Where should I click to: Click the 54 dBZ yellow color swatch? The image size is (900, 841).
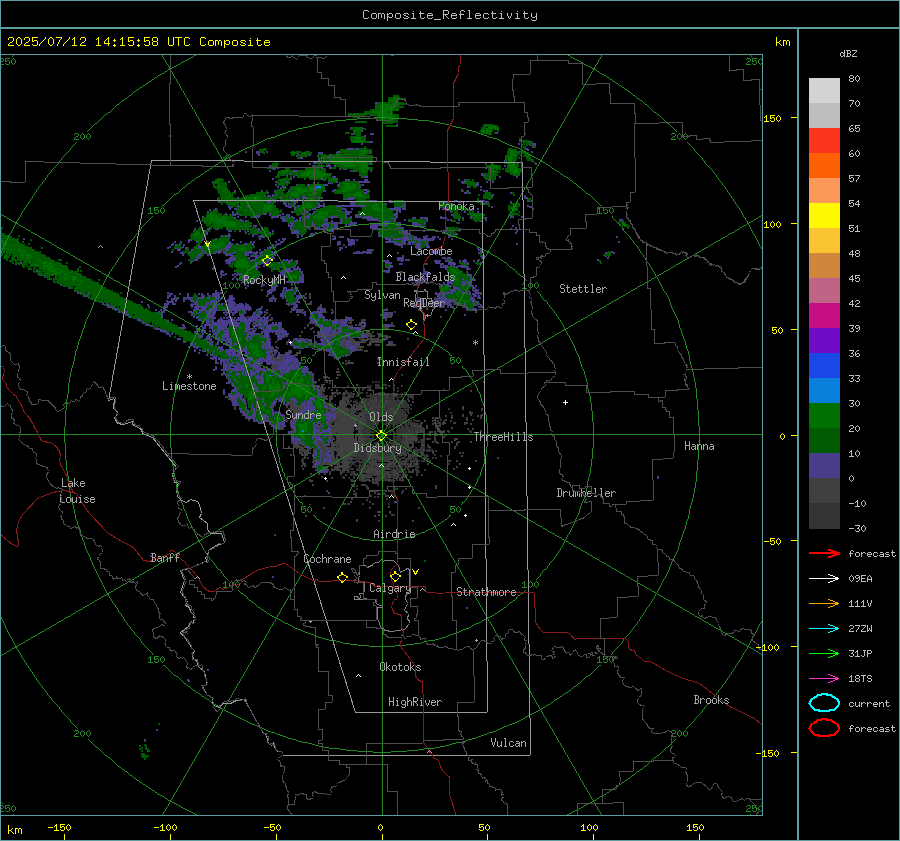(824, 215)
